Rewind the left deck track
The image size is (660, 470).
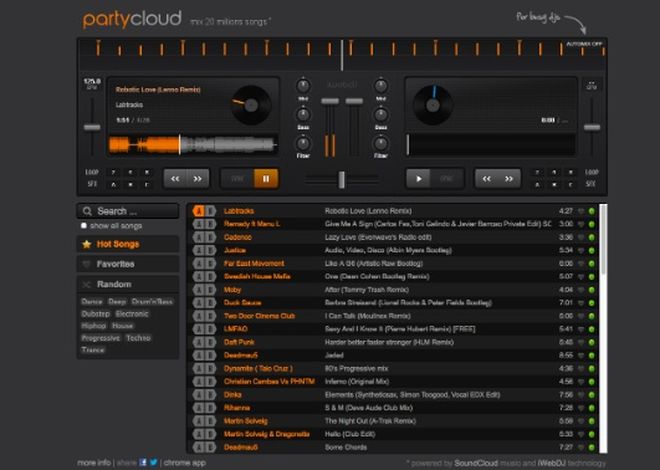[175, 179]
